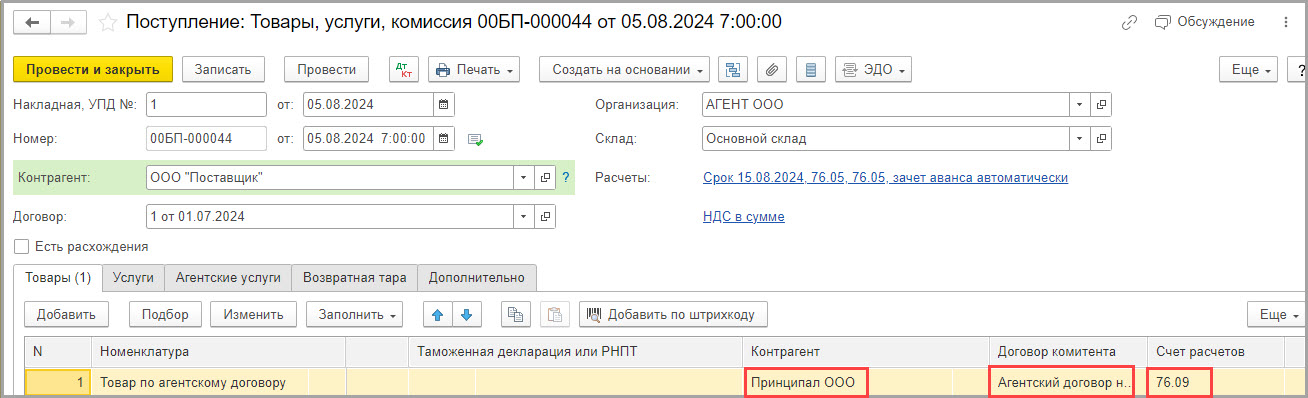Screen dimensions: 1308x398
Task: Click the Накладная, УПД № field
Action: [206, 104]
